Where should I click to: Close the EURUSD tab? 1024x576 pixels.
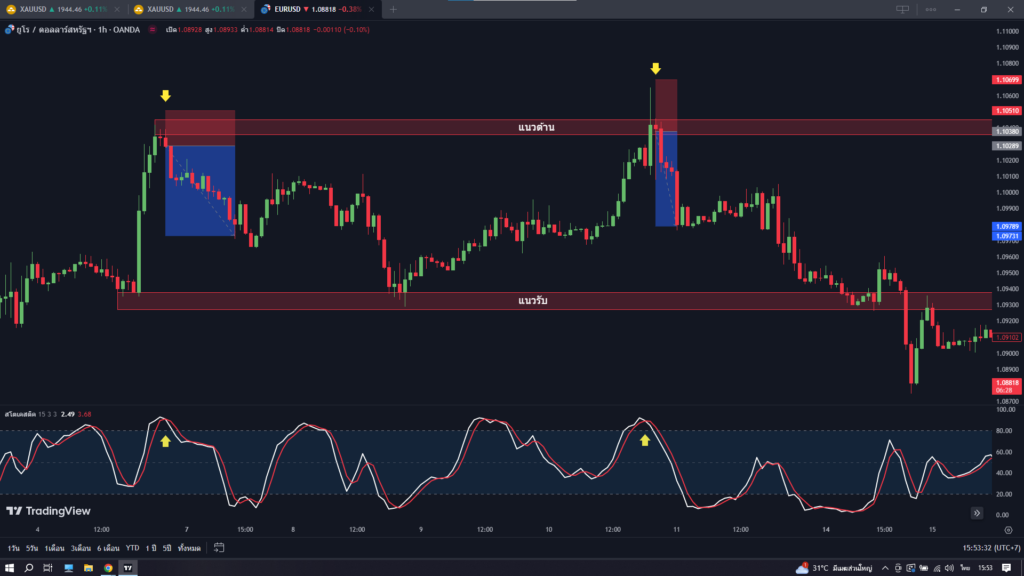click(x=371, y=9)
